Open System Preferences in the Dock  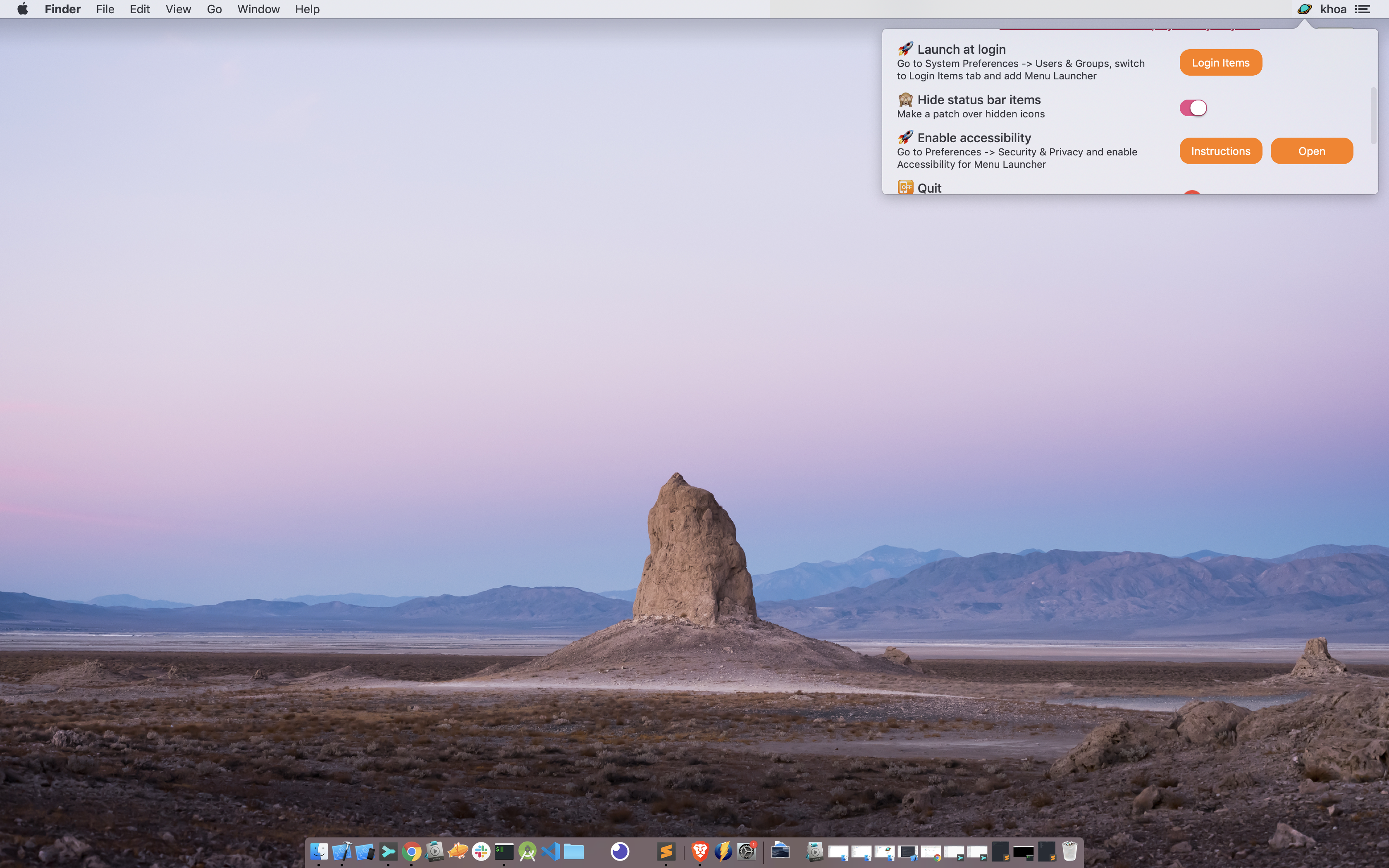(746, 851)
